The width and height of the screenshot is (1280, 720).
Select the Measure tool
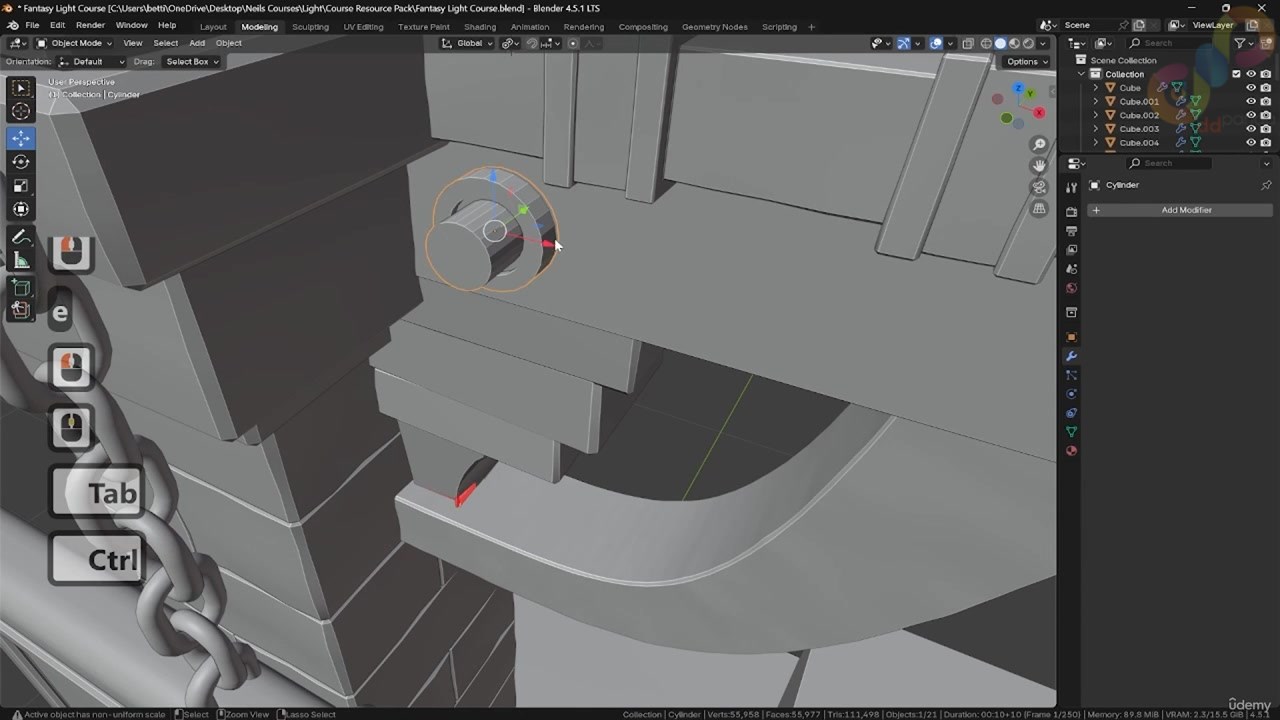[x=21, y=261]
